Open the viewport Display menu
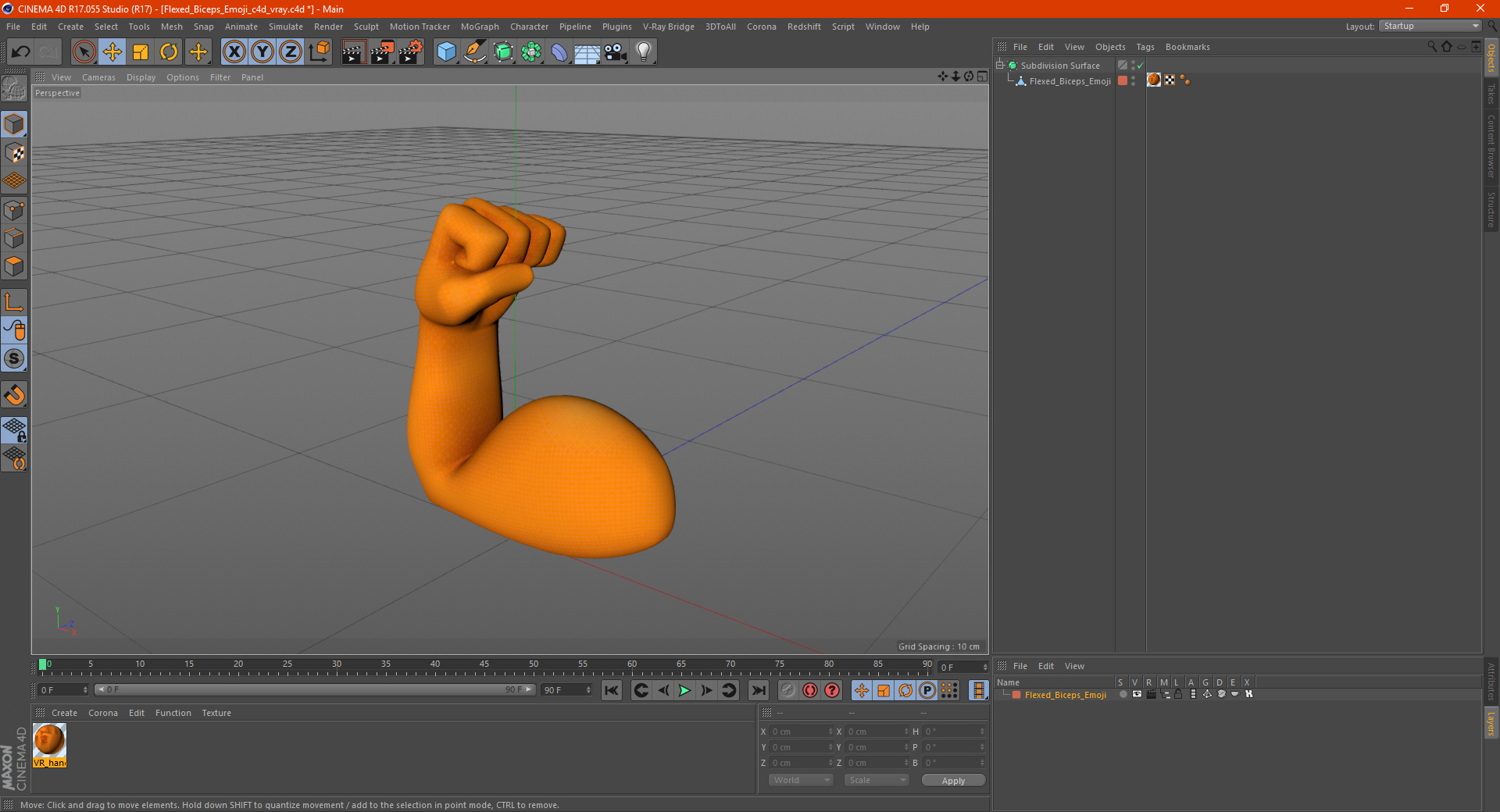Screen dimensions: 1500x812 141,77
